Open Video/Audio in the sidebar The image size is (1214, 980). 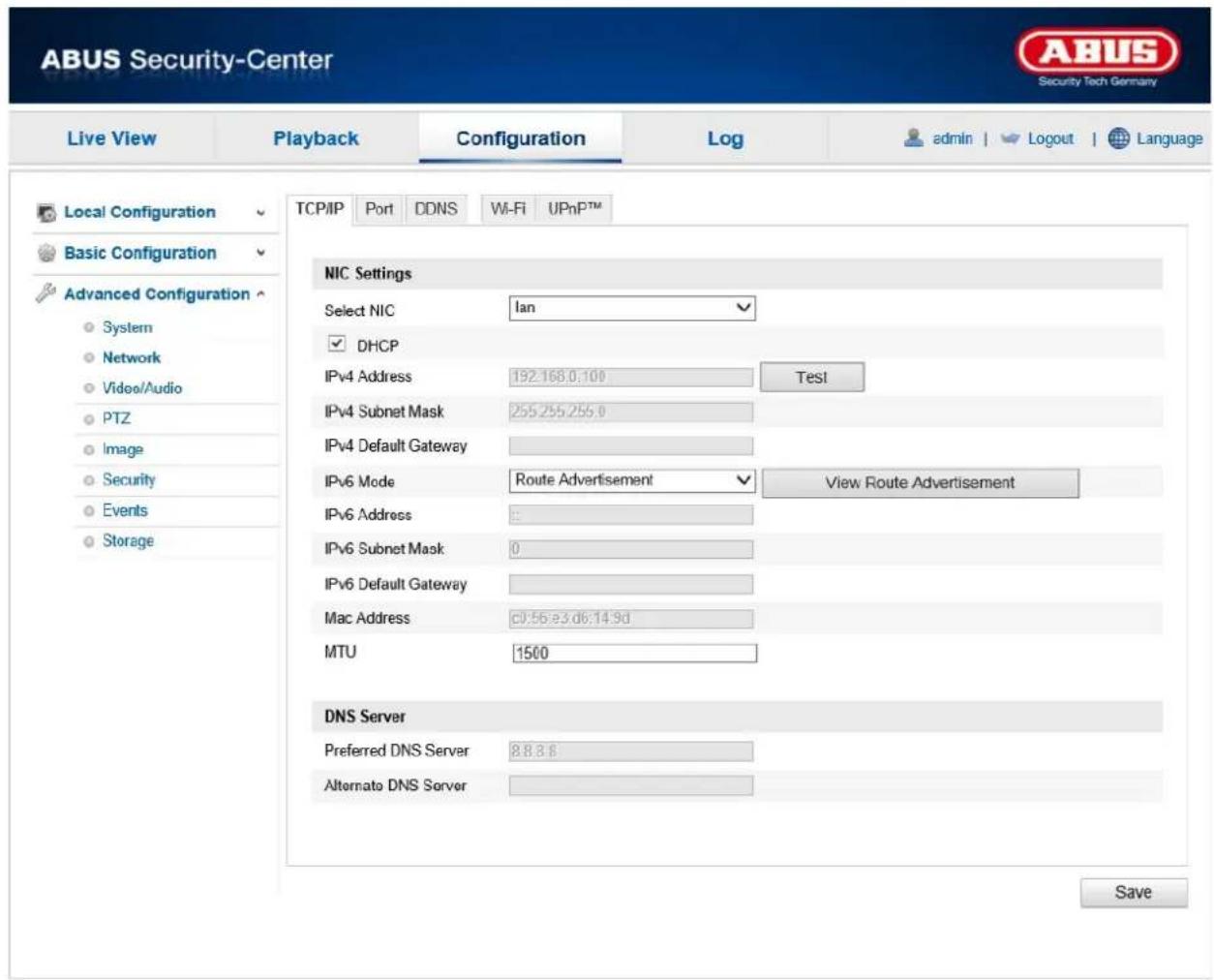coord(142,388)
